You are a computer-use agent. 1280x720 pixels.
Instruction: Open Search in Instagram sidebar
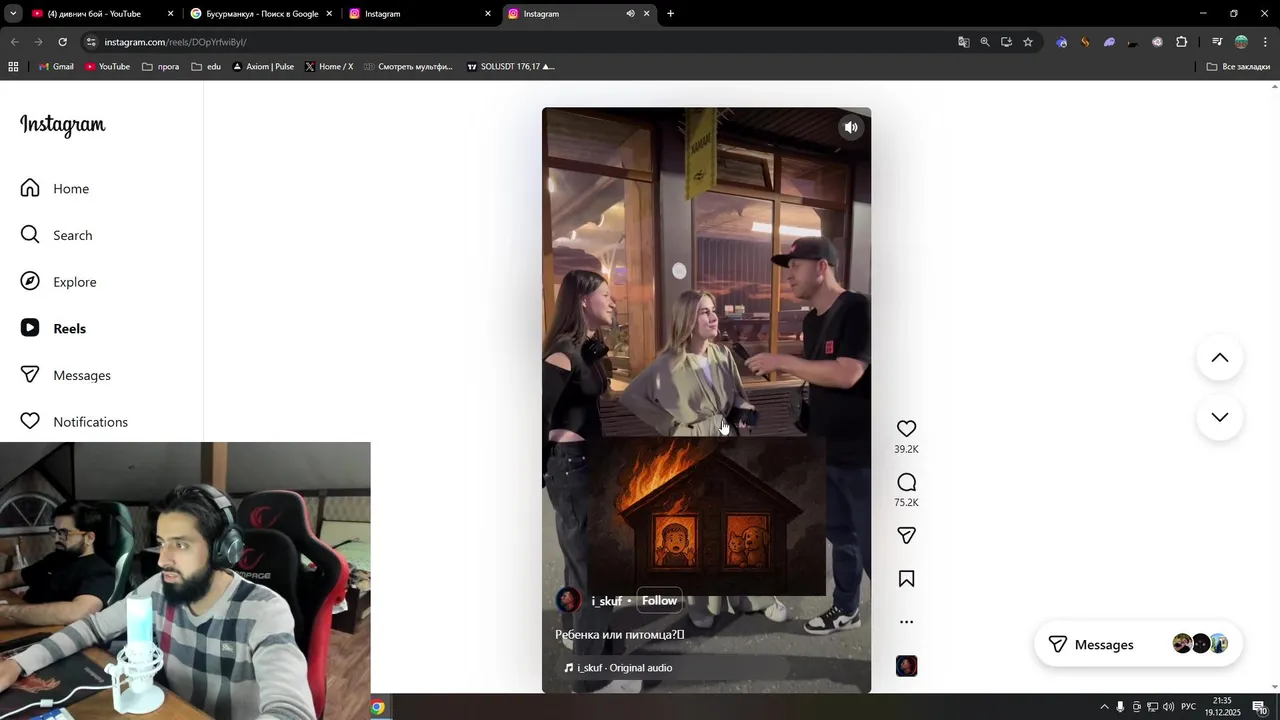pyautogui.click(x=57, y=235)
